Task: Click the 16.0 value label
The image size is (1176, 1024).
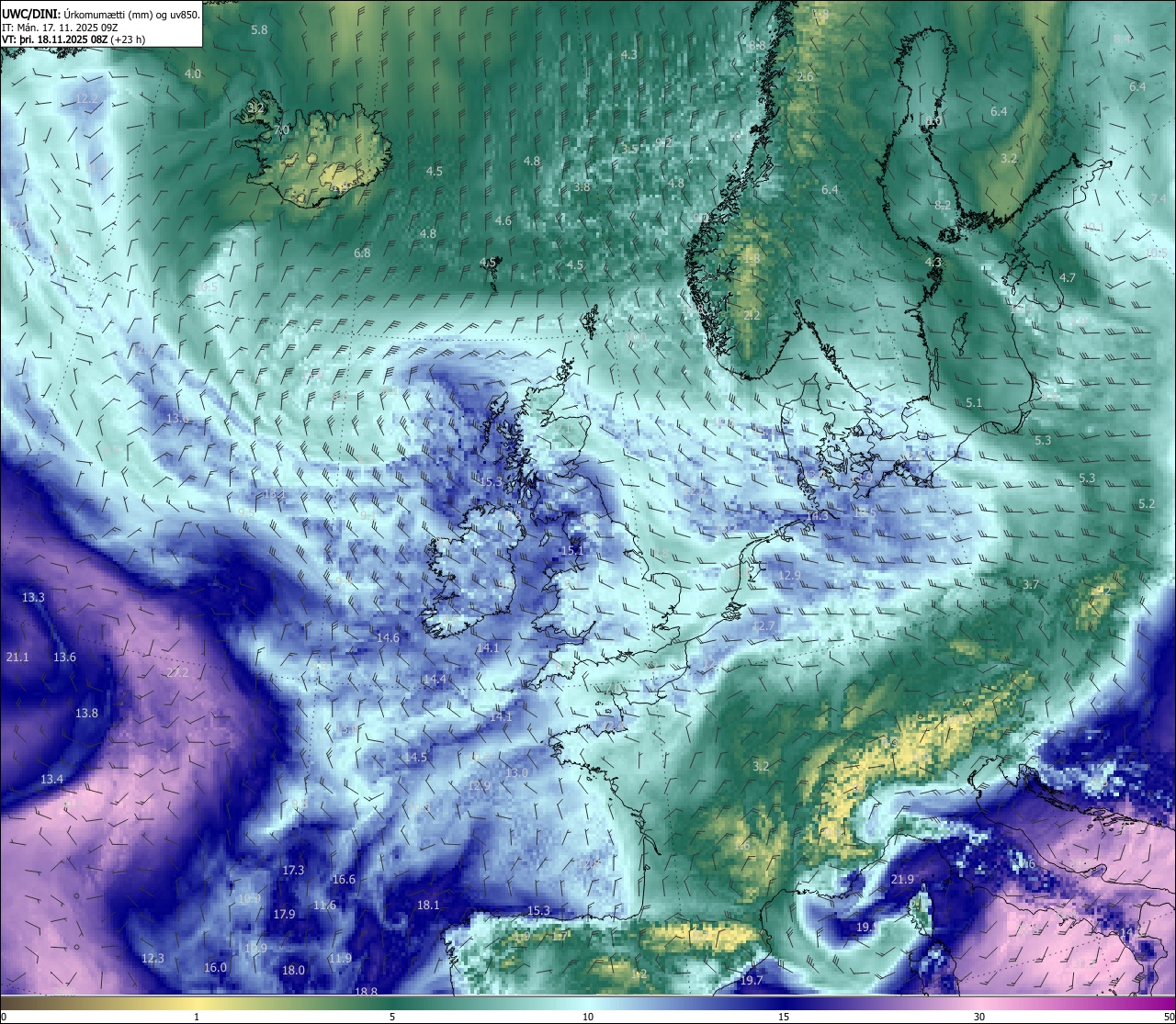Action: (x=215, y=967)
